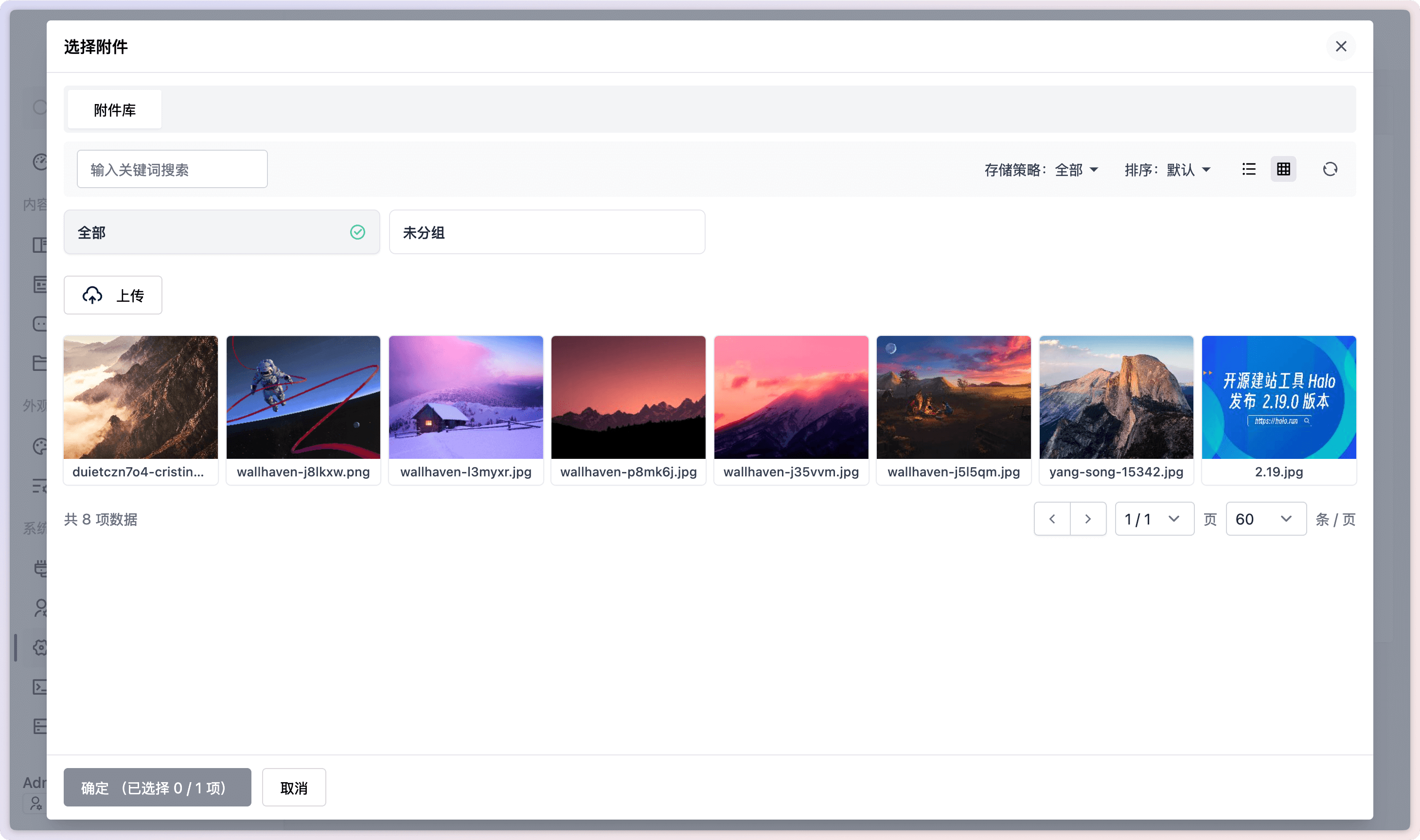The width and height of the screenshot is (1420, 840).
Task: Click the refresh attachments icon
Action: click(x=1330, y=169)
